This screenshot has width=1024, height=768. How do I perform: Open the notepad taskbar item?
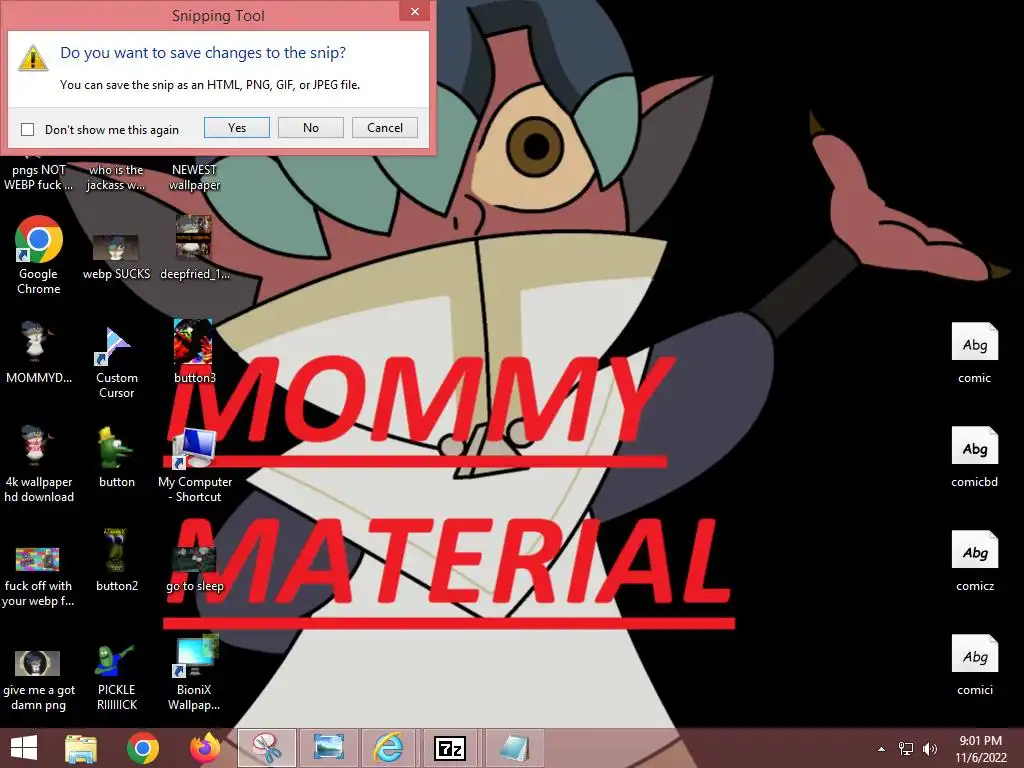[x=514, y=748]
